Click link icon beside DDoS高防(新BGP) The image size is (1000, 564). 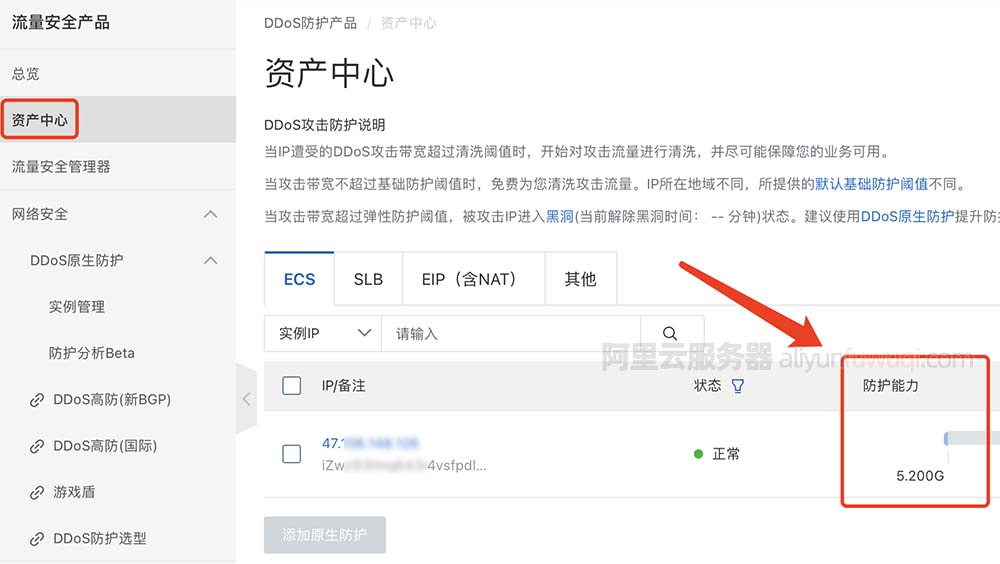tap(37, 400)
